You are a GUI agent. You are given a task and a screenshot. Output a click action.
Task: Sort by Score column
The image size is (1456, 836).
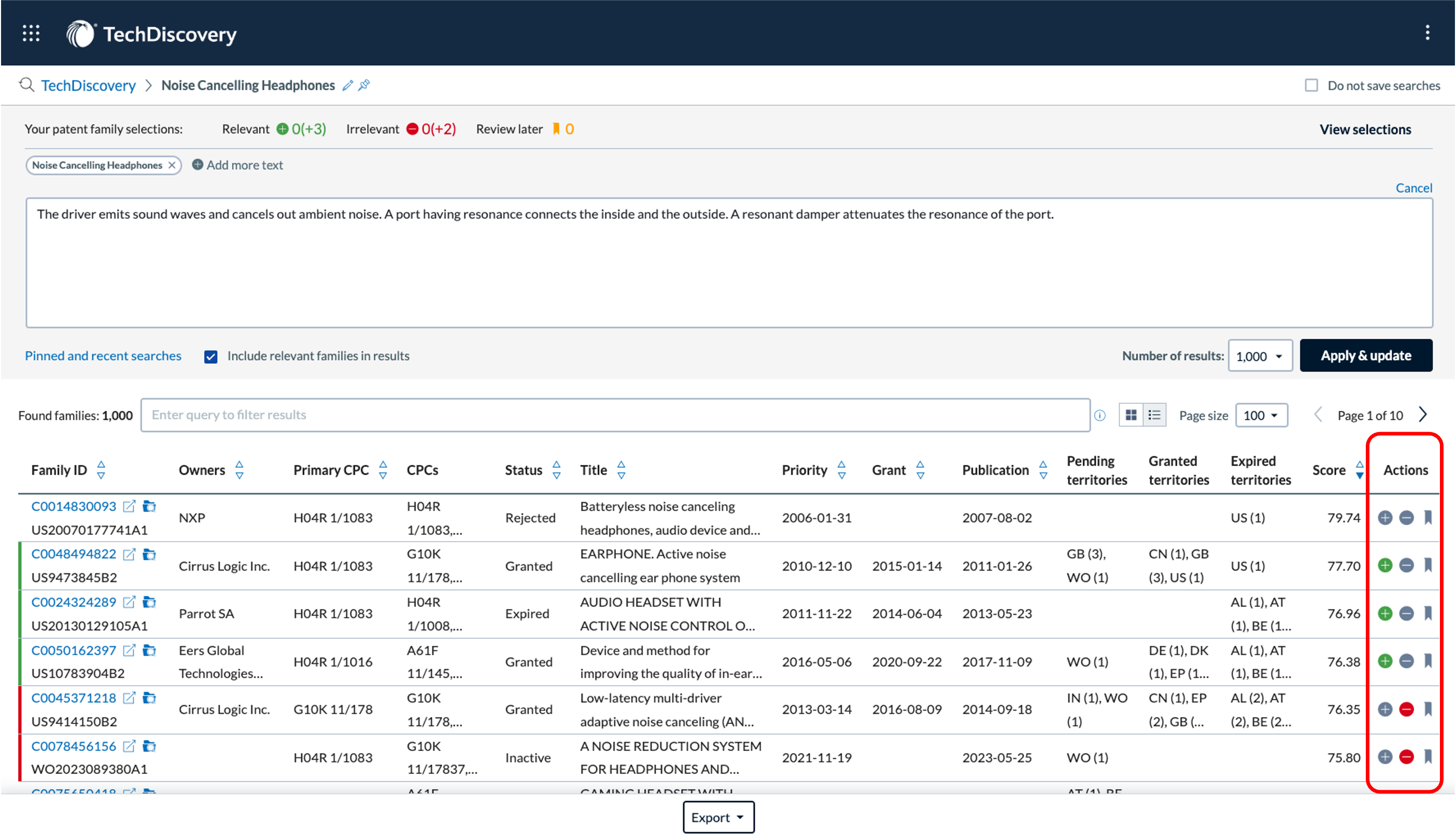pos(1359,470)
